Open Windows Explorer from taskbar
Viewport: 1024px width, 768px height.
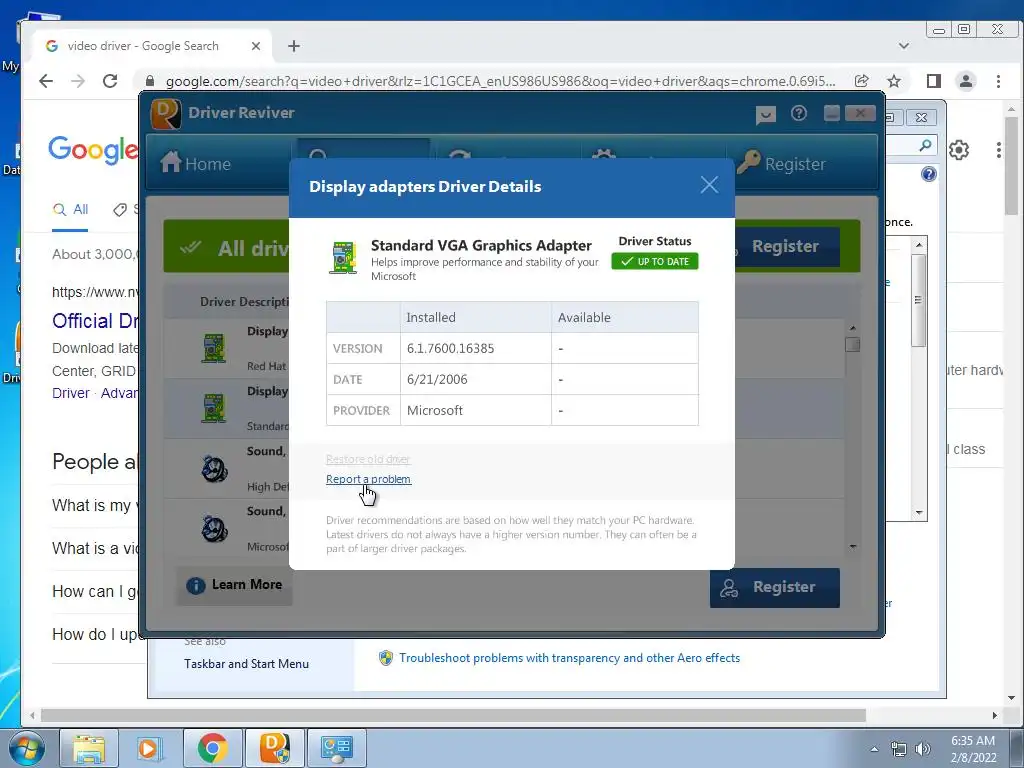point(89,748)
